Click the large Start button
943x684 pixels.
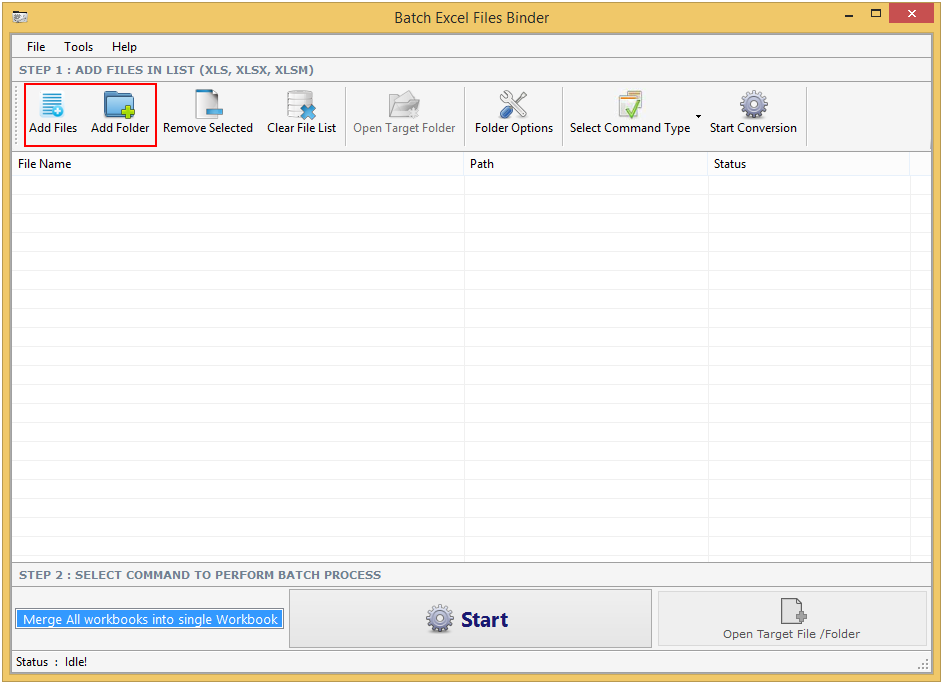[x=470, y=619]
